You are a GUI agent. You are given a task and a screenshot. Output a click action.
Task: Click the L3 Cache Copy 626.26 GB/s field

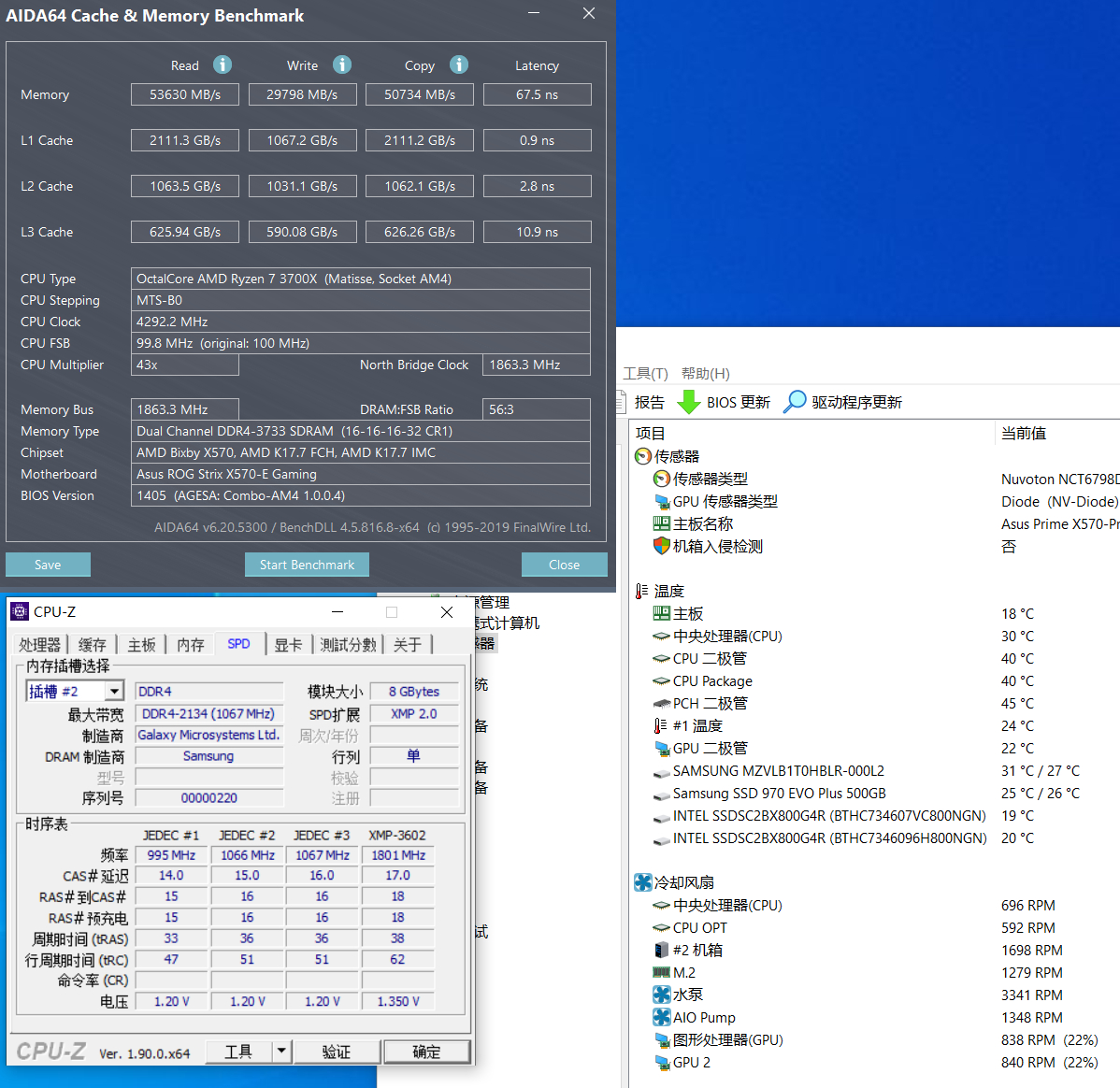tap(419, 232)
